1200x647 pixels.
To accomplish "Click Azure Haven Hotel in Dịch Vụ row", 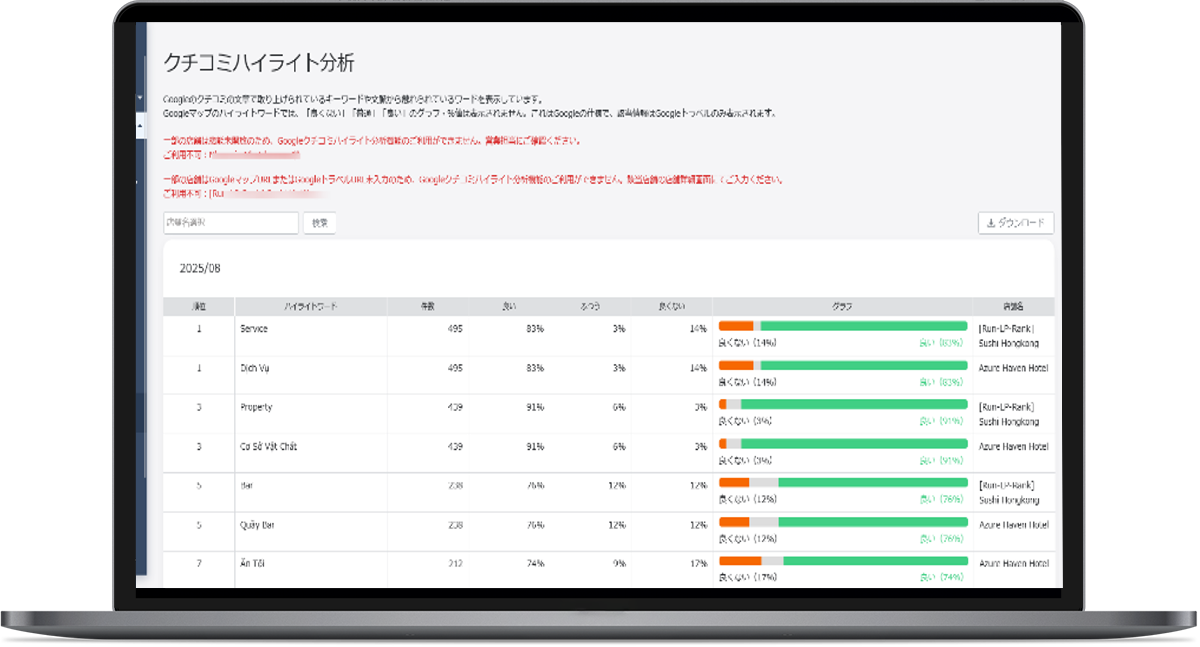I will coord(1013,368).
